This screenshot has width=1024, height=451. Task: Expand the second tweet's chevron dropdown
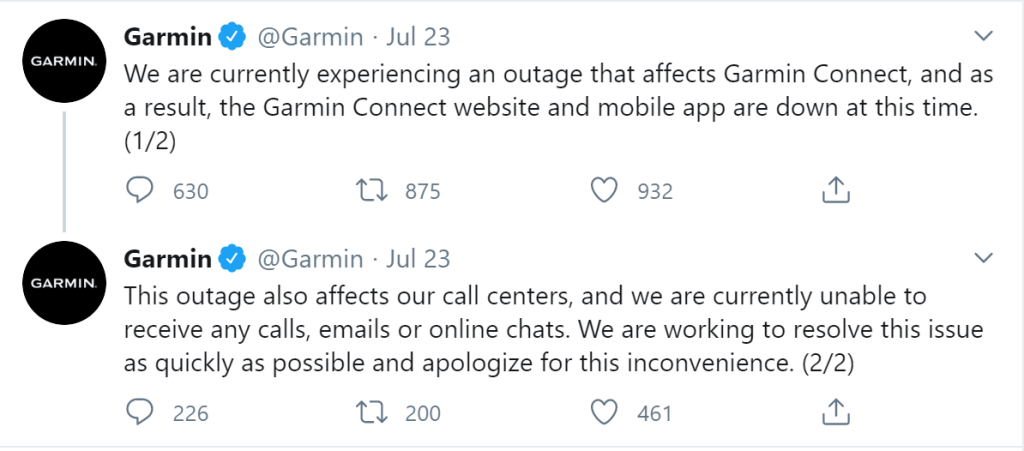[x=983, y=258]
